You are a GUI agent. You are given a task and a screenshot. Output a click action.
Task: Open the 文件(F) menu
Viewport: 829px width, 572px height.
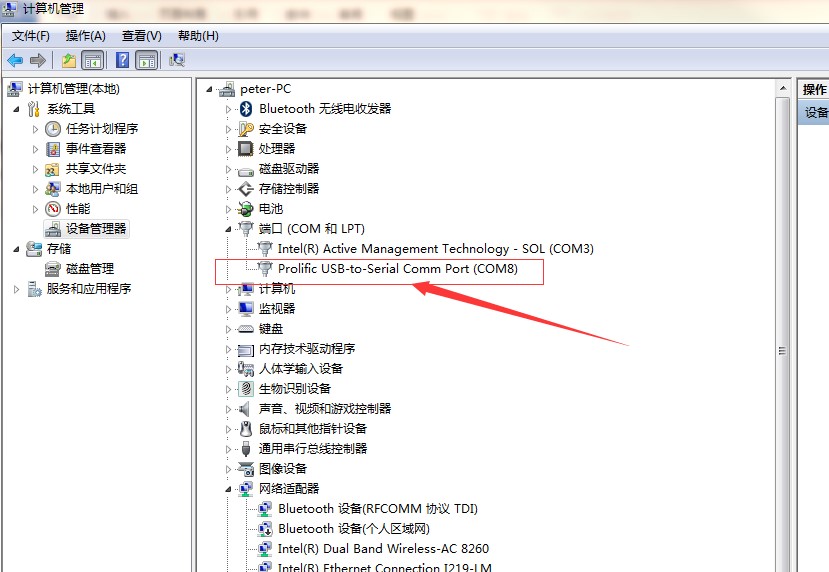point(30,36)
